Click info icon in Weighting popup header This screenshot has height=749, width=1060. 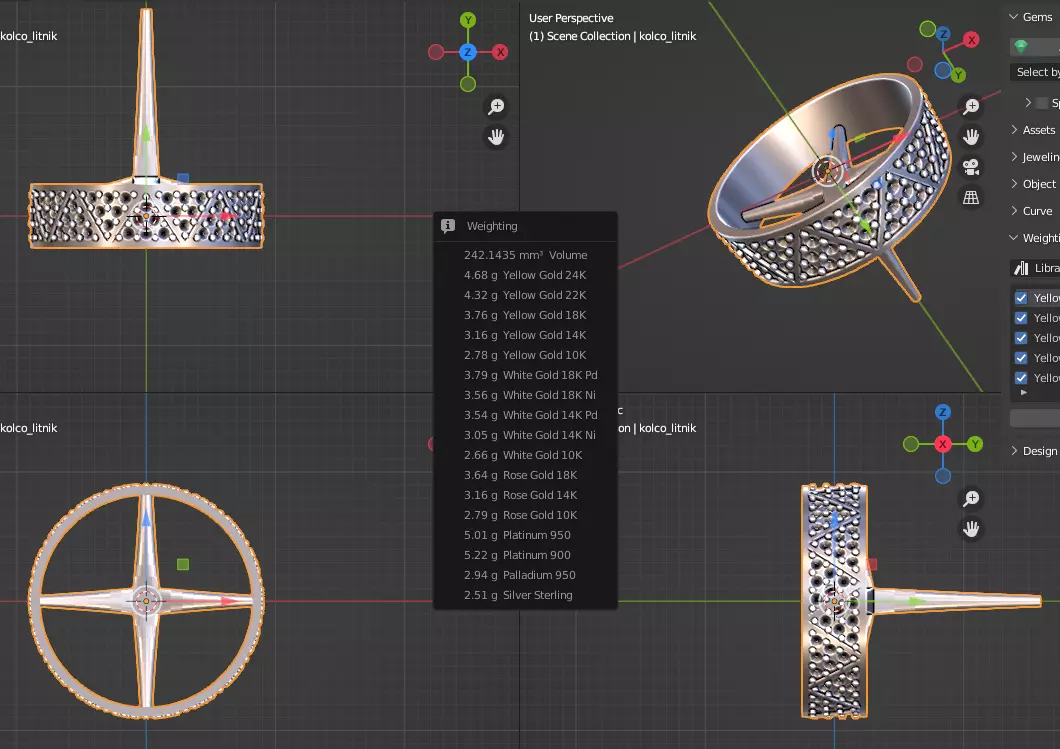(x=448, y=226)
